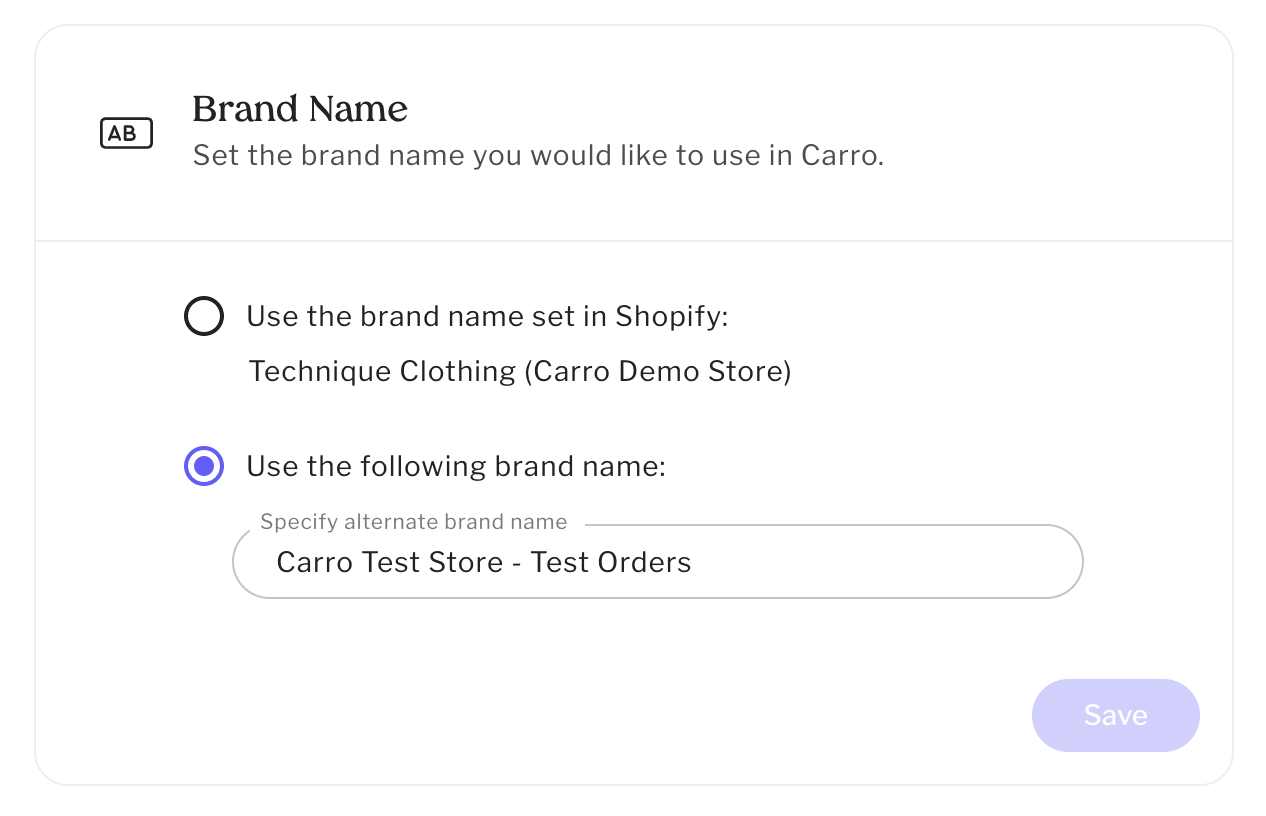Click the 'Technique Clothing (Carro Demo Store)' text
The width and height of the screenshot is (1266, 816).
pyautogui.click(x=519, y=372)
